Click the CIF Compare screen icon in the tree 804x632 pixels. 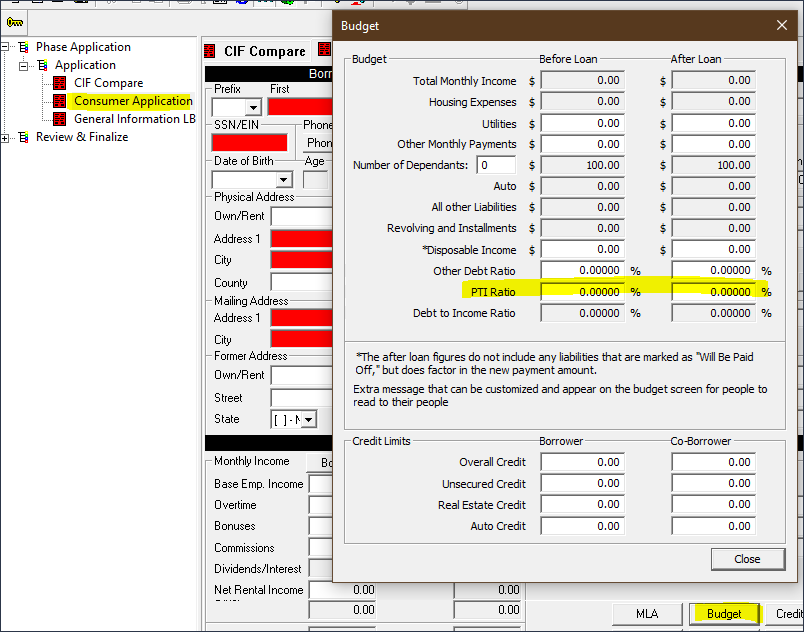point(59,82)
